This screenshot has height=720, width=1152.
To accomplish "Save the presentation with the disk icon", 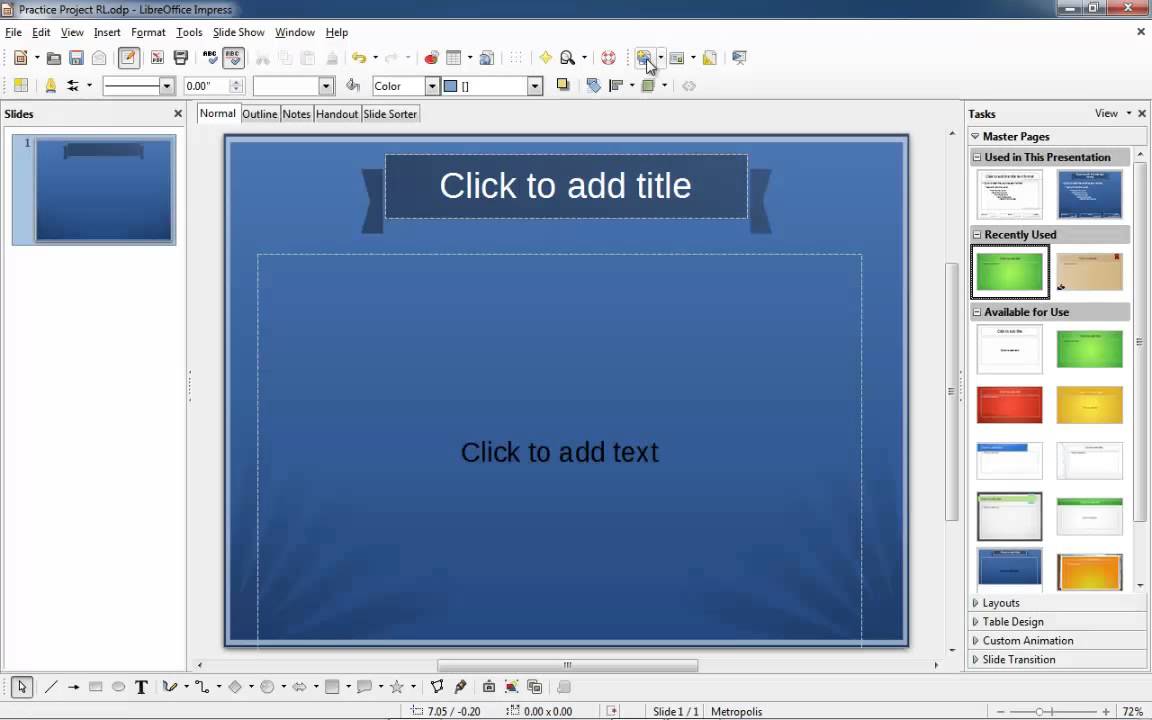I will click(76, 58).
